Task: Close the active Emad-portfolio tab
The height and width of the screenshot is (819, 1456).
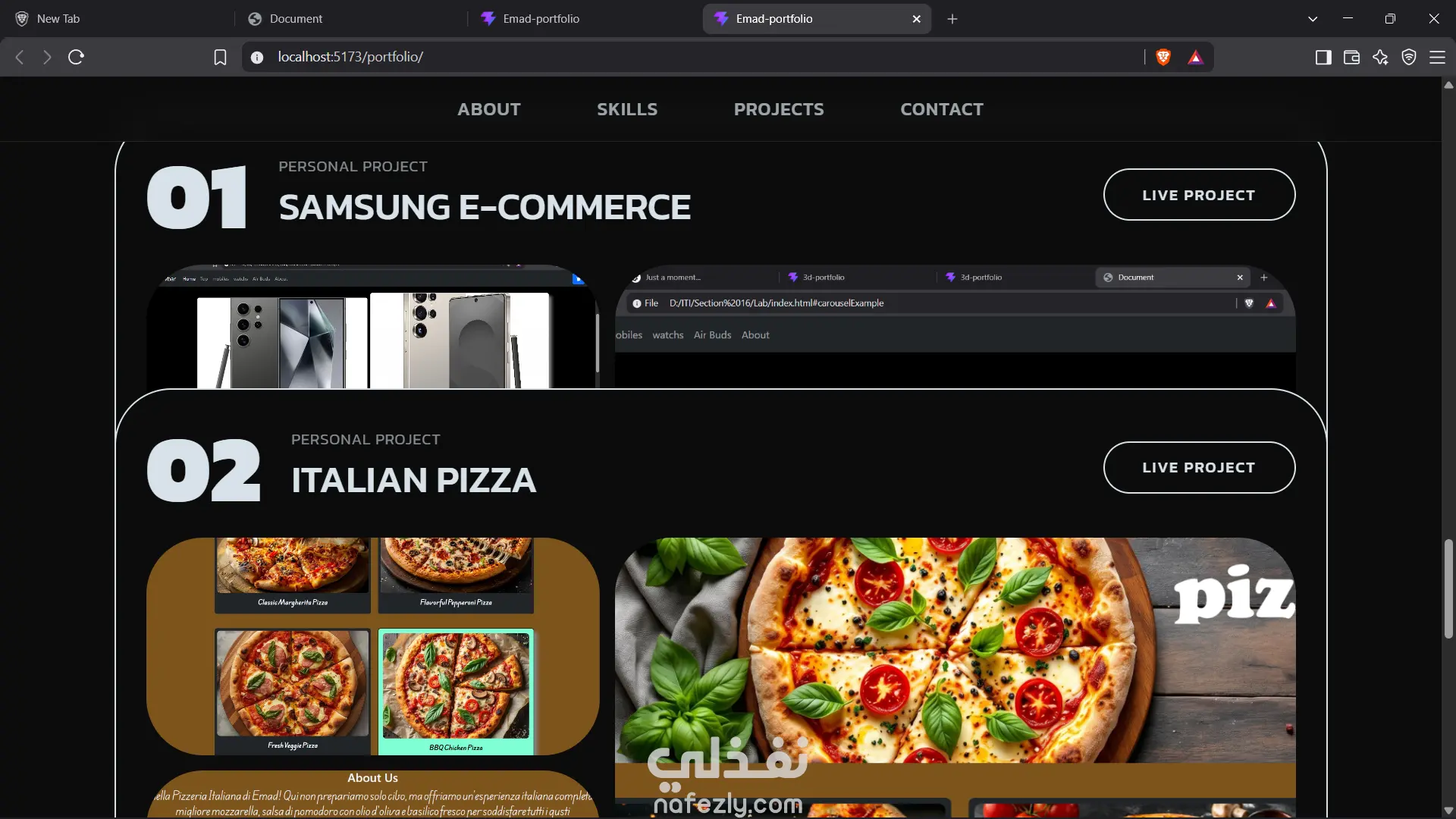Action: [x=916, y=19]
